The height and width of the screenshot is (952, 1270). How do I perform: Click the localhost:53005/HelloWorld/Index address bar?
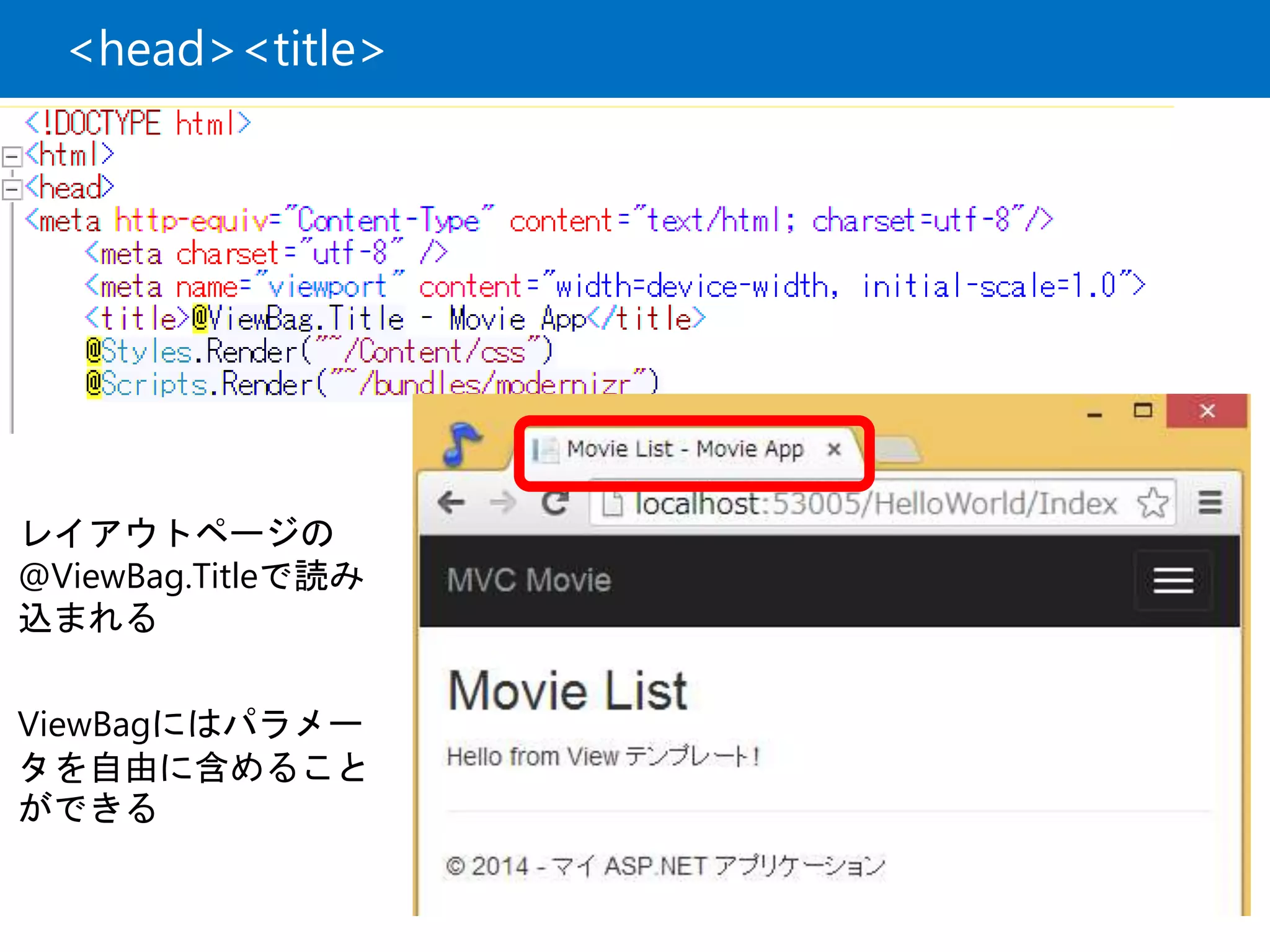click(x=884, y=503)
